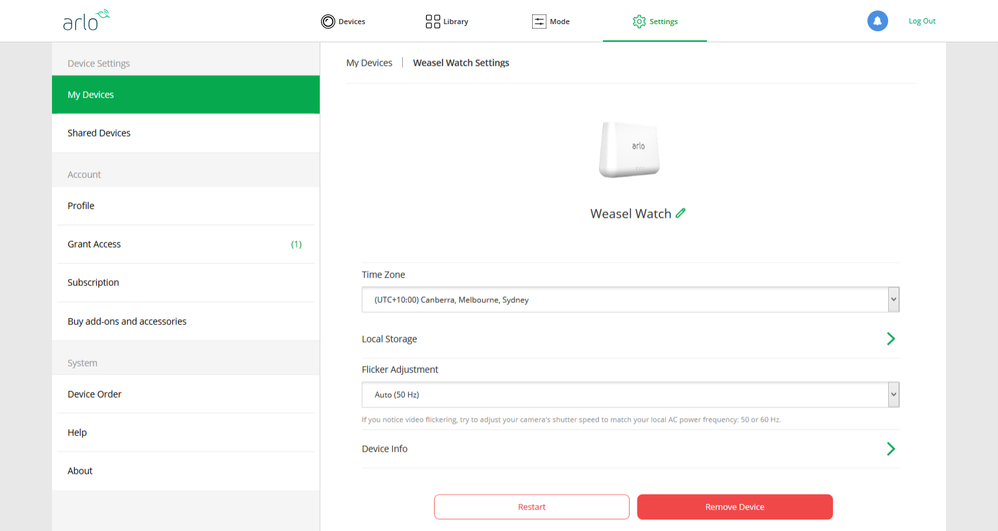998x531 pixels.
Task: Click the Local Storage label
Action: [390, 339]
